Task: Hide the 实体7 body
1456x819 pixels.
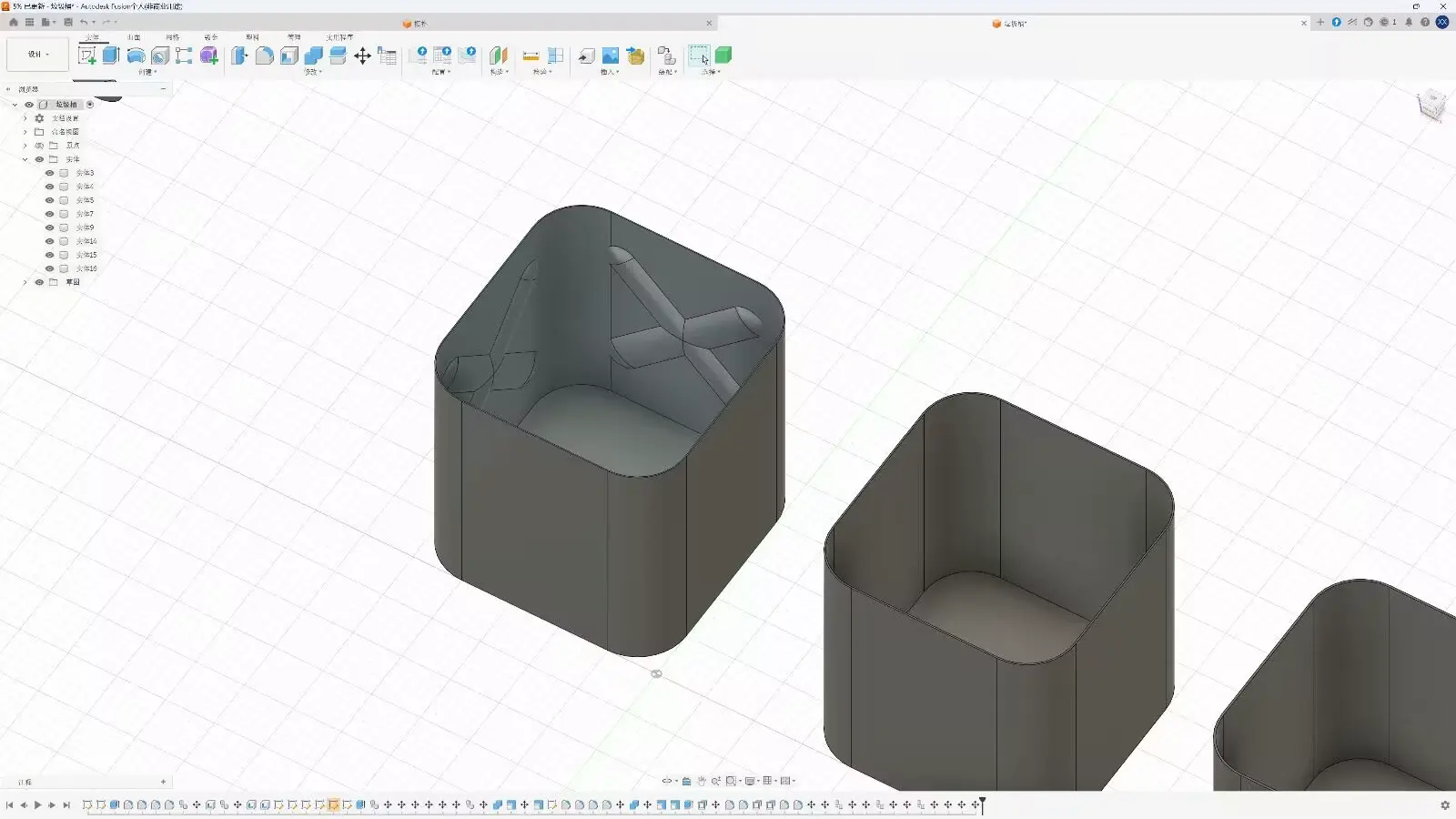Action: 50,214
